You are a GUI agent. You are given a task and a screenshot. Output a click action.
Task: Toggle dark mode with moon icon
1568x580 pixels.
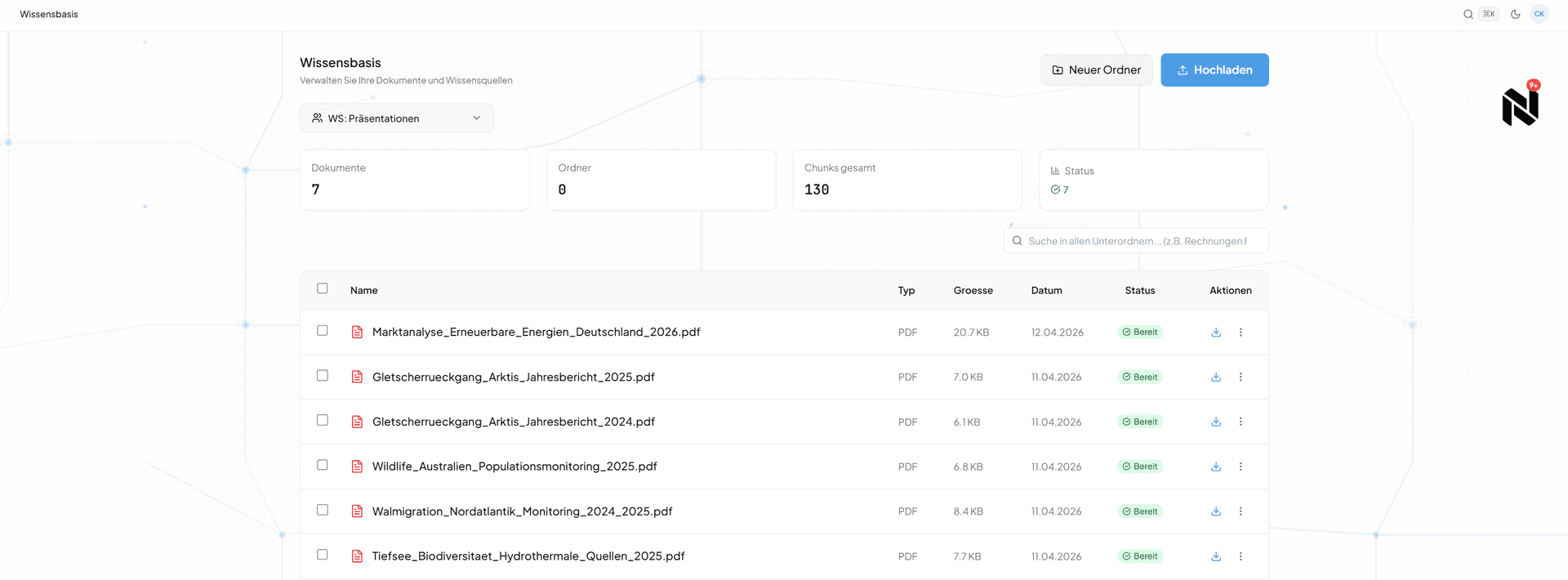(1515, 14)
